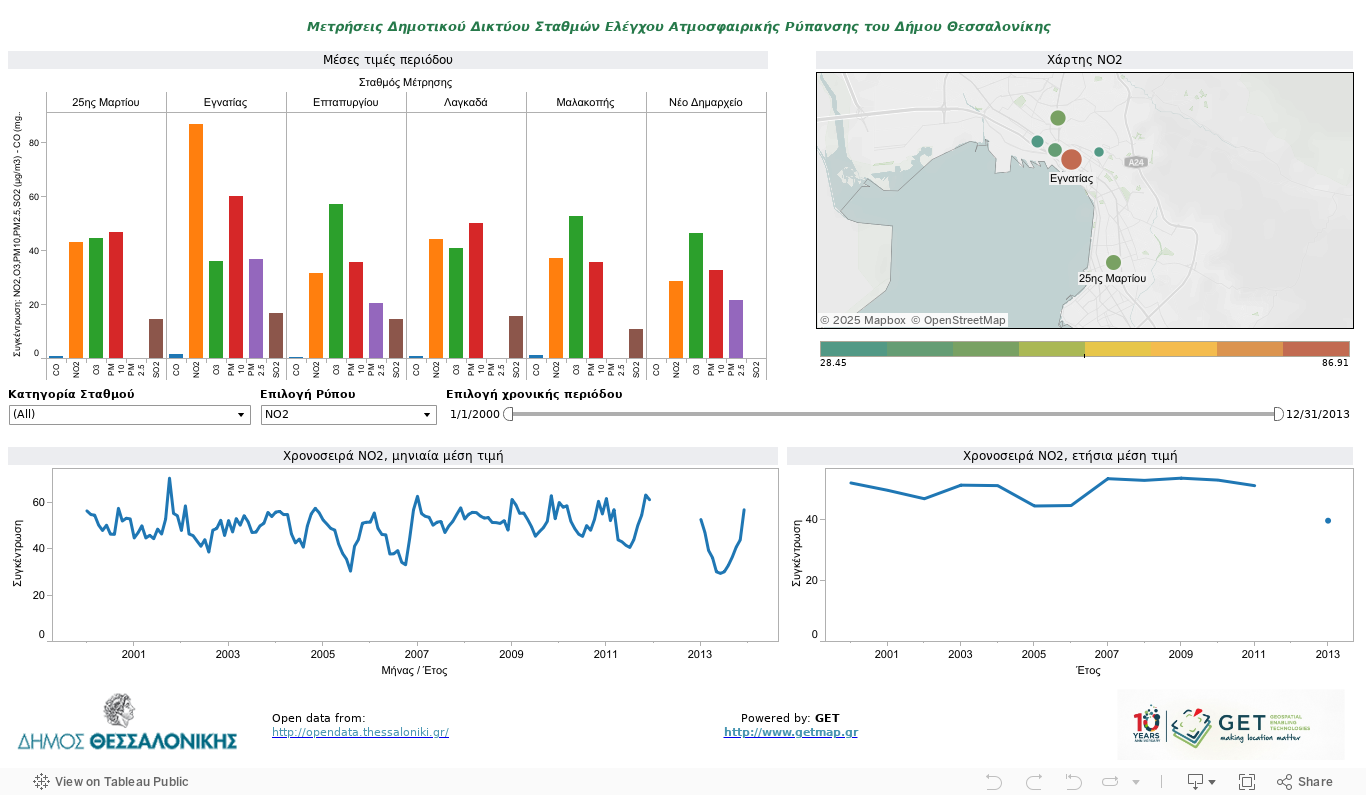Click the Μαλακοπής brown SO2 bar
The height and width of the screenshot is (795, 1366).
click(x=636, y=343)
